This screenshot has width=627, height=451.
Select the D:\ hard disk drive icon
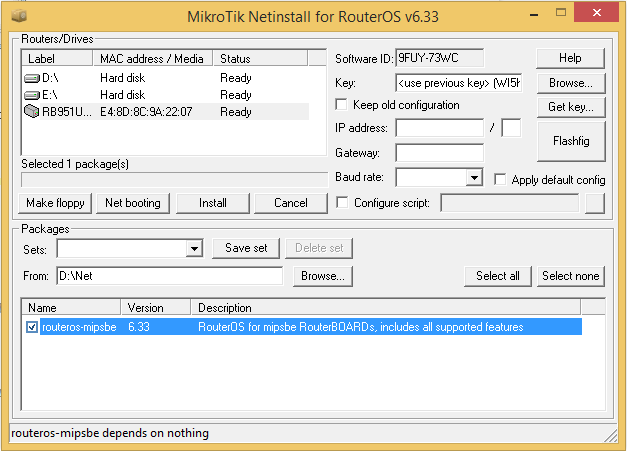(32, 78)
